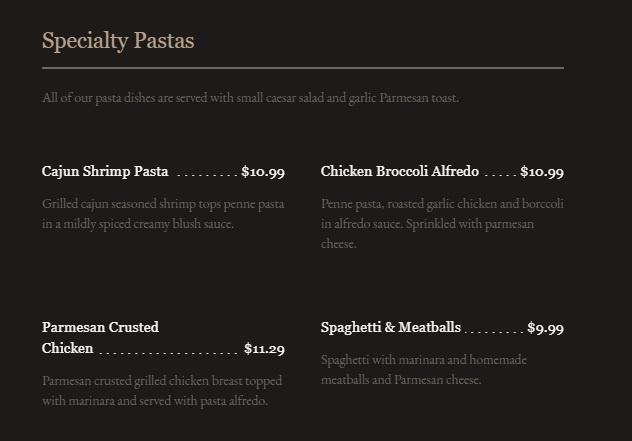Click the Parmesan Crusted Chicken description text

[x=162, y=391]
